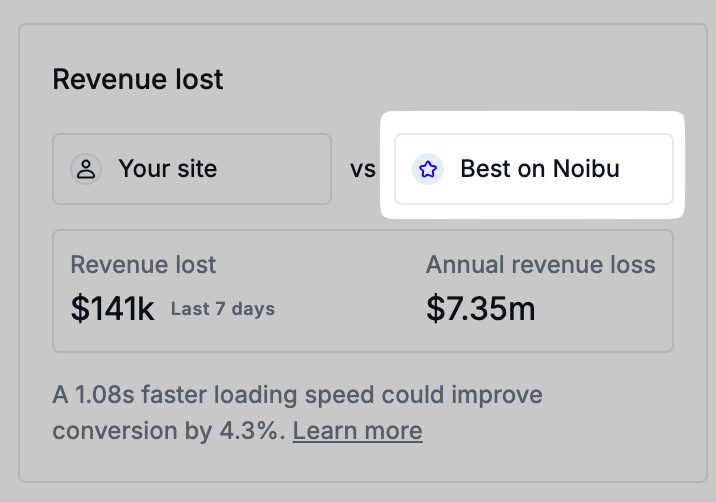Click the person icon in Your site
716x502 pixels.
pos(87,169)
